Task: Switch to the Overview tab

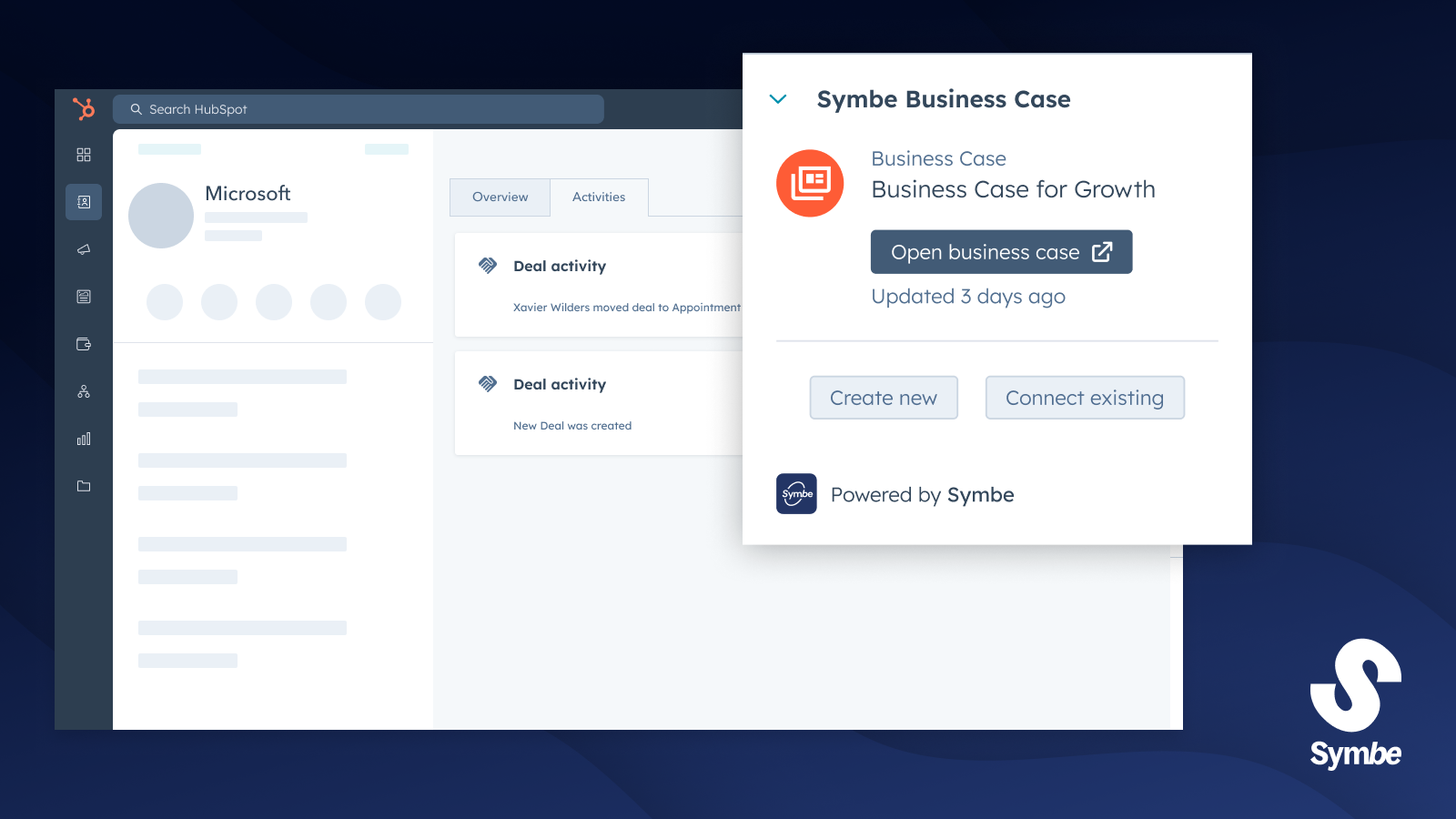Action: tap(500, 197)
